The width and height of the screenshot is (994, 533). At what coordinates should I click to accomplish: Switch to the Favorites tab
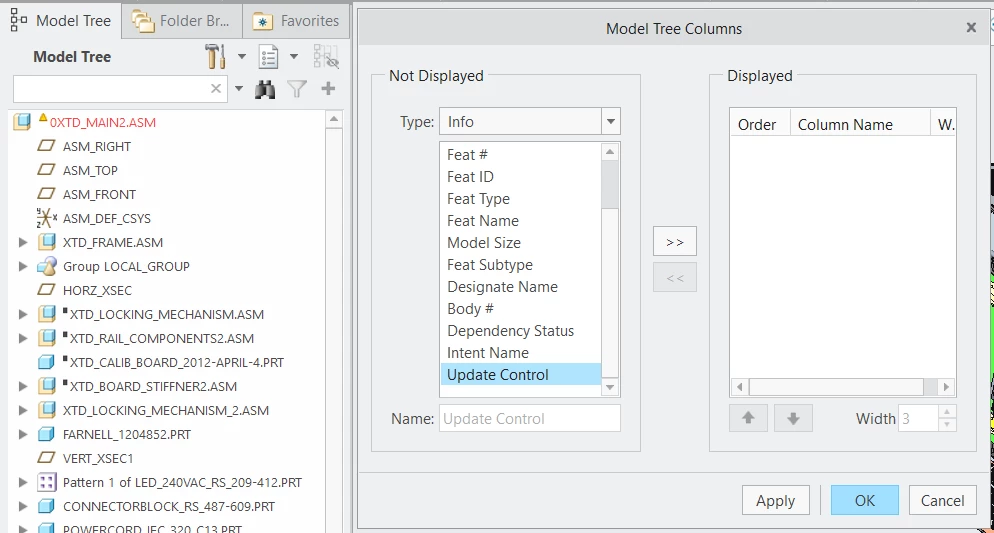[297, 21]
